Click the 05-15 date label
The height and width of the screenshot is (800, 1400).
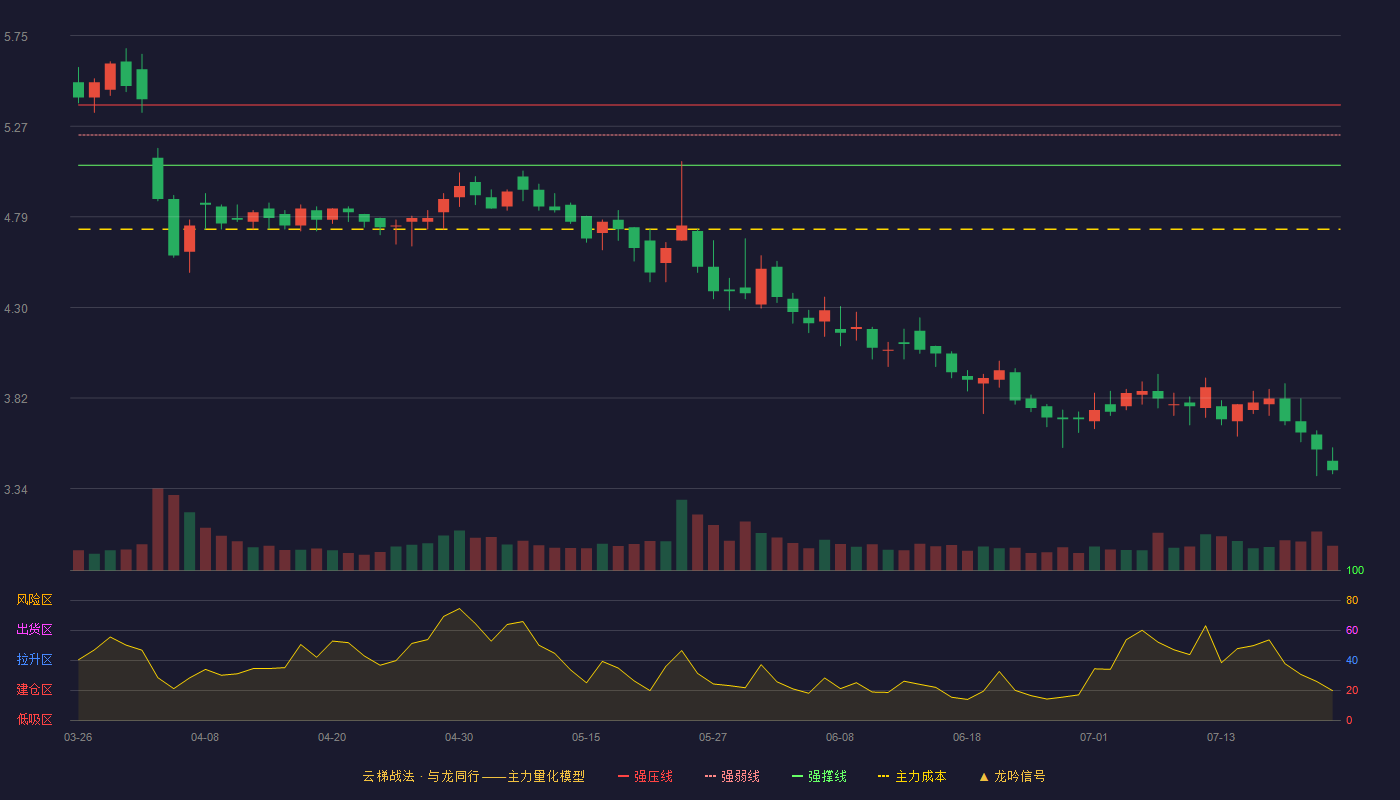point(586,737)
